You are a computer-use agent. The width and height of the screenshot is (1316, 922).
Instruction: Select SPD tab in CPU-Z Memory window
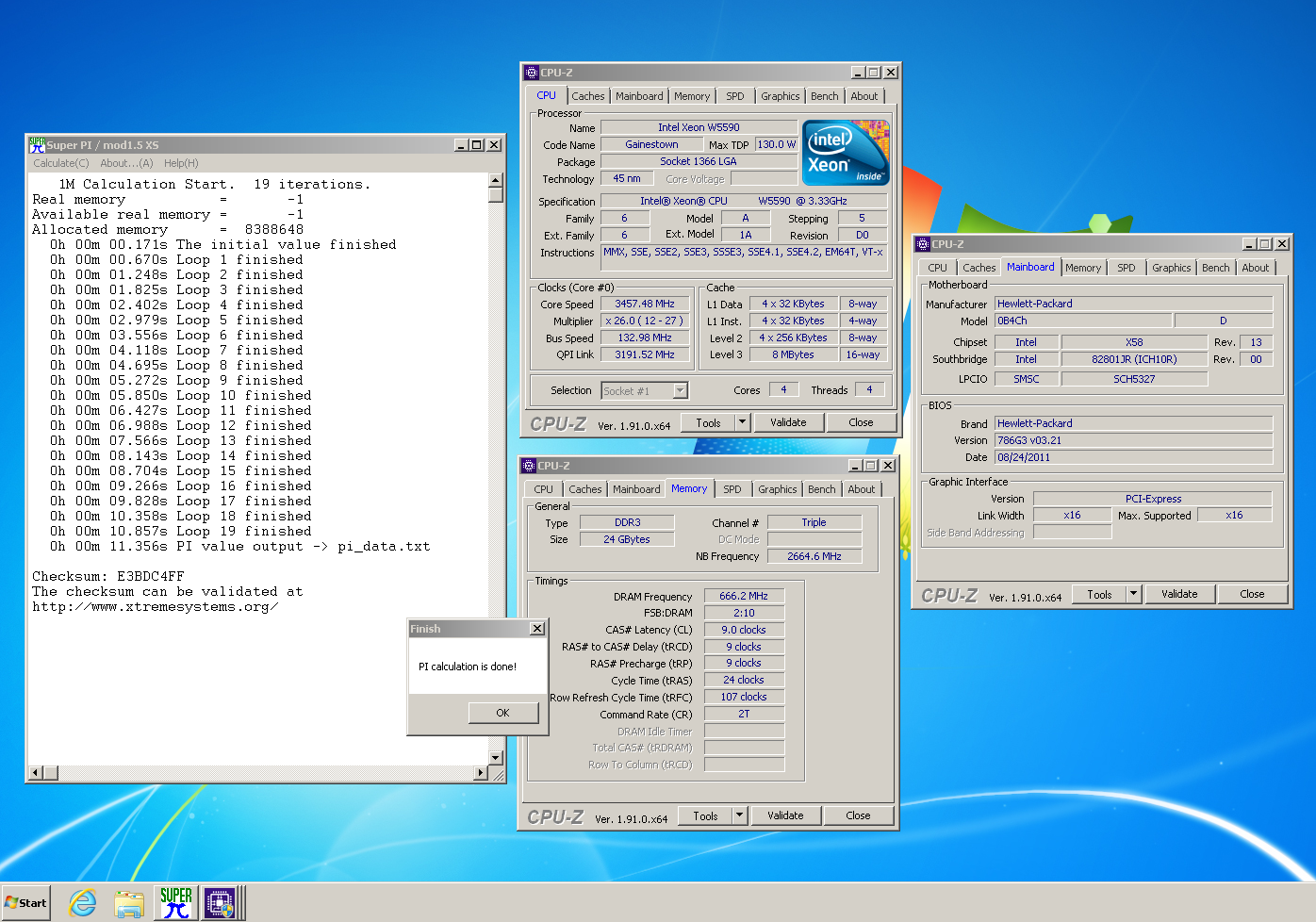coord(732,489)
